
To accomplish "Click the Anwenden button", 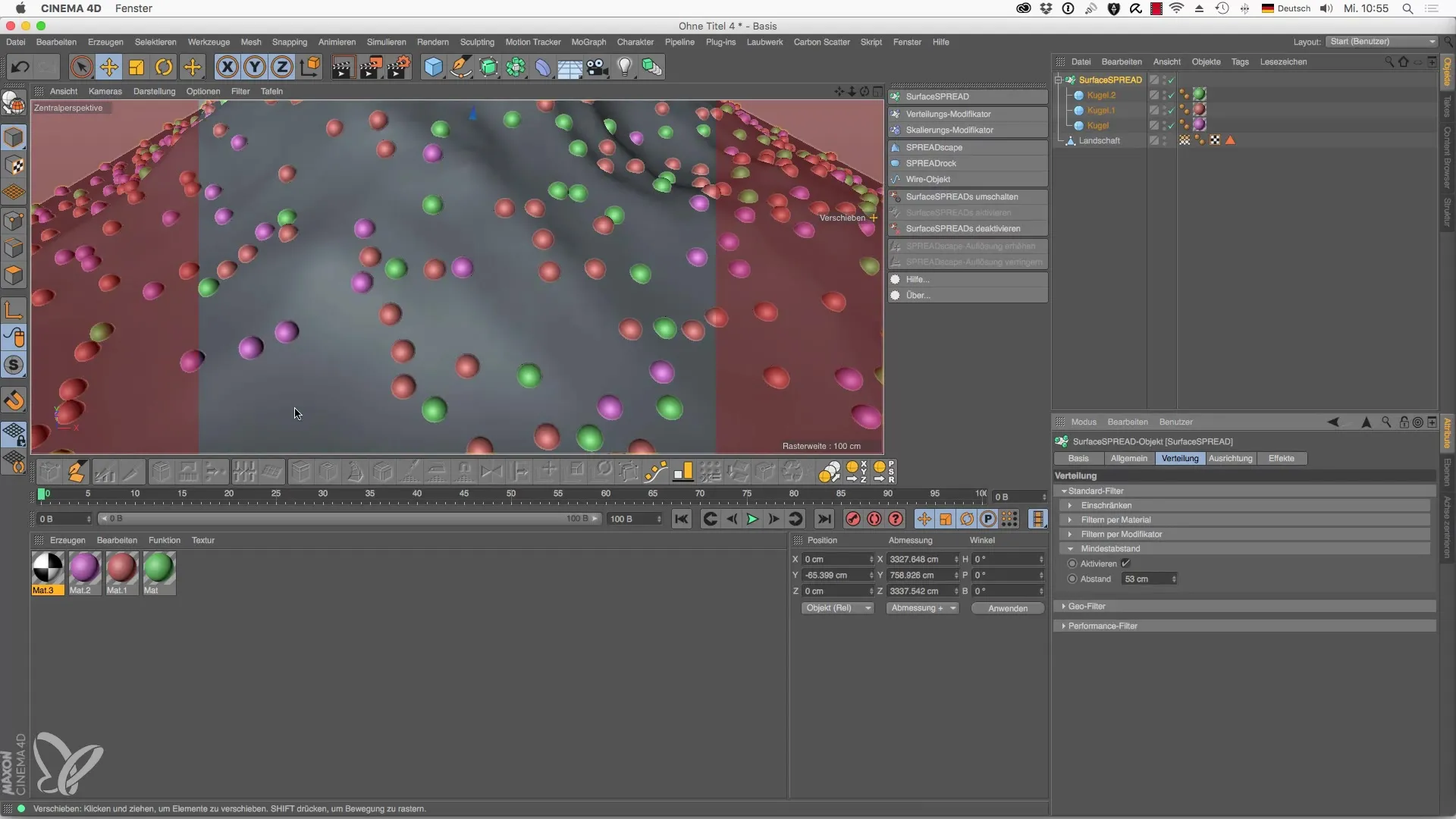I will point(1008,608).
